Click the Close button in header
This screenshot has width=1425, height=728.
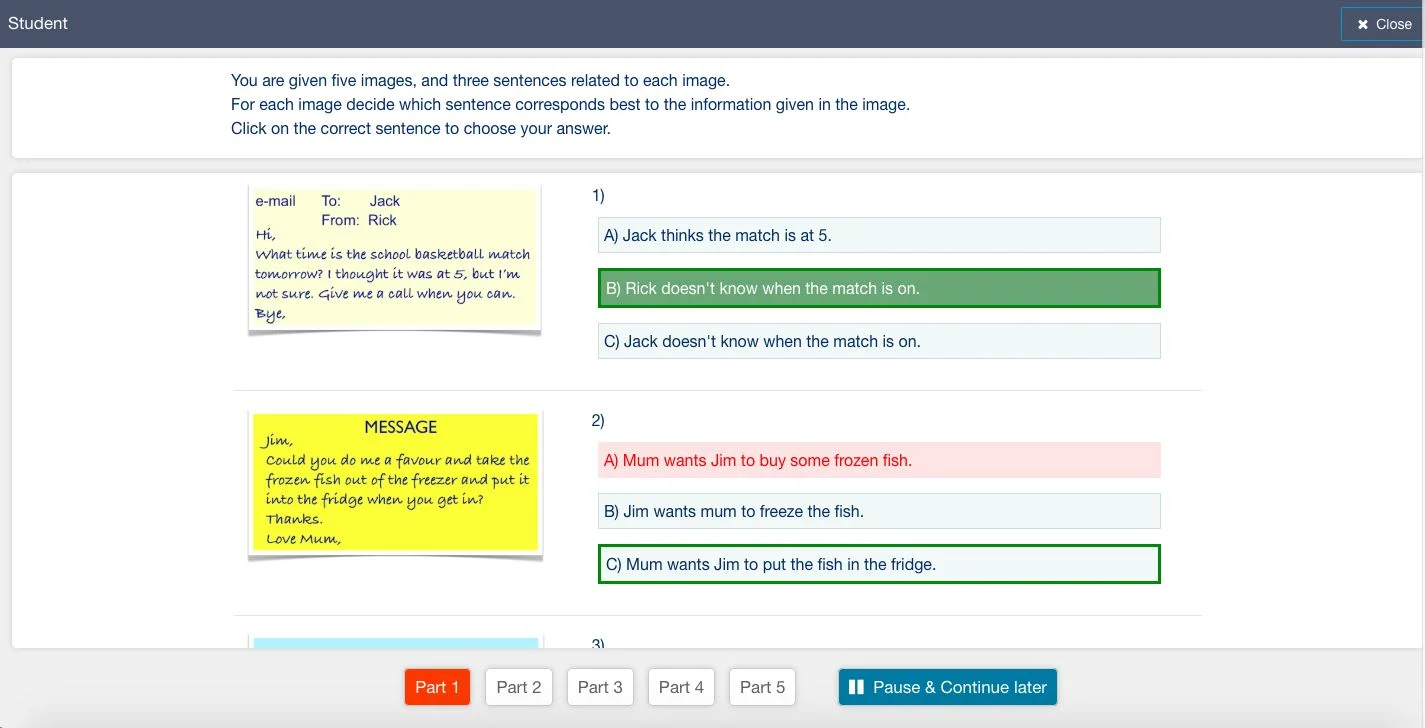coord(1383,24)
